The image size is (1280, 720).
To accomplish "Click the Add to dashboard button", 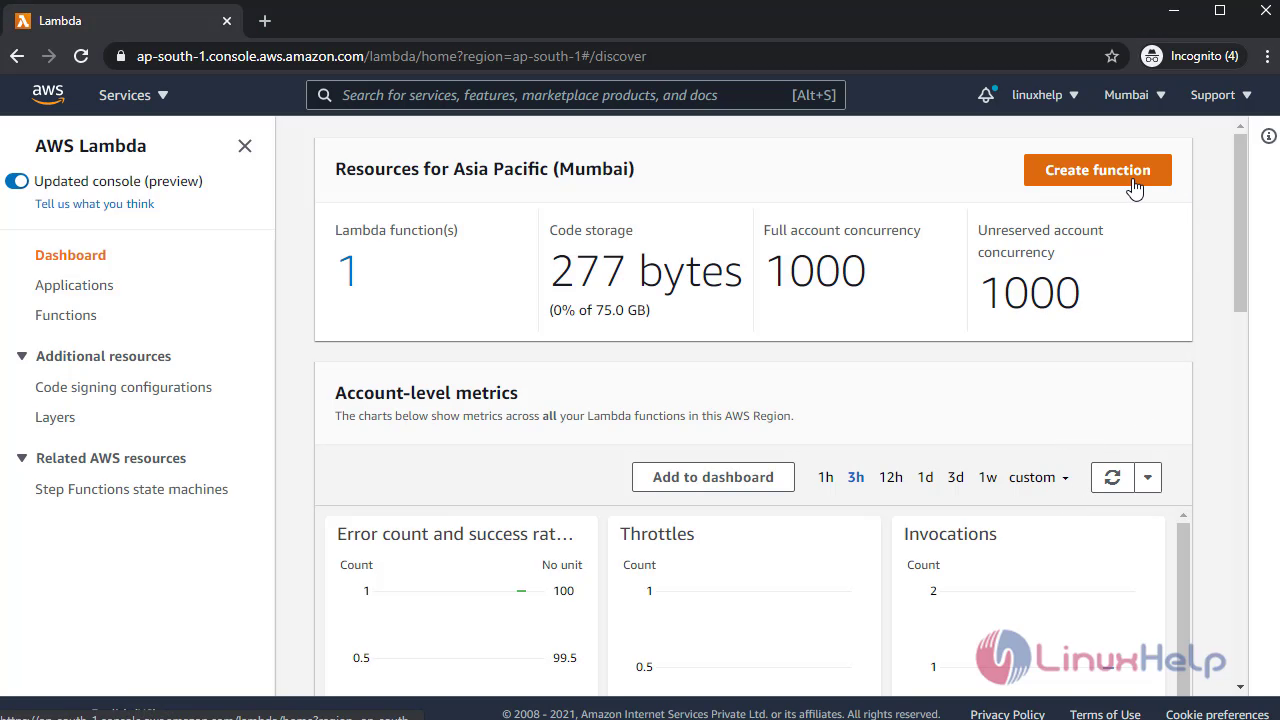I will [713, 477].
